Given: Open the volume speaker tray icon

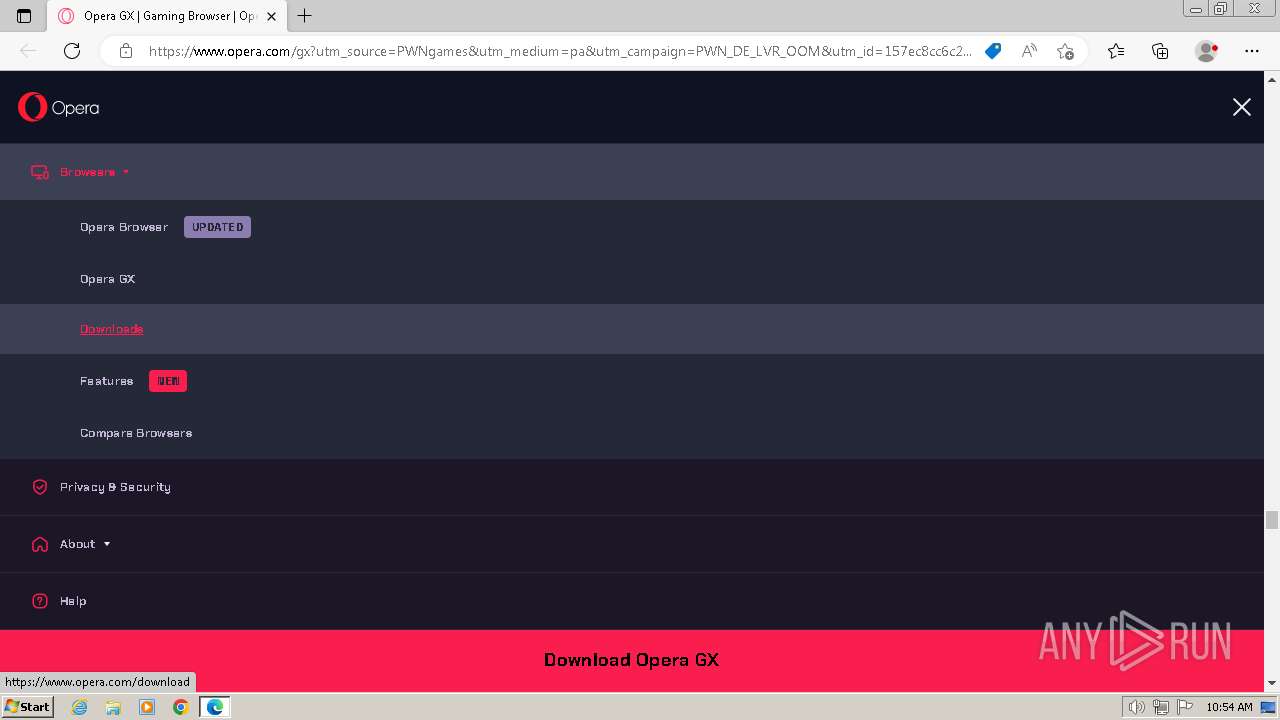Looking at the screenshot, I should coord(1137,707).
